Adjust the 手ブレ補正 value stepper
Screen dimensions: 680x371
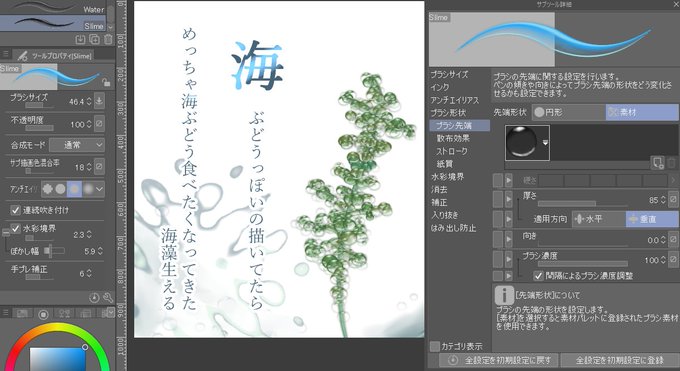[x=89, y=273]
